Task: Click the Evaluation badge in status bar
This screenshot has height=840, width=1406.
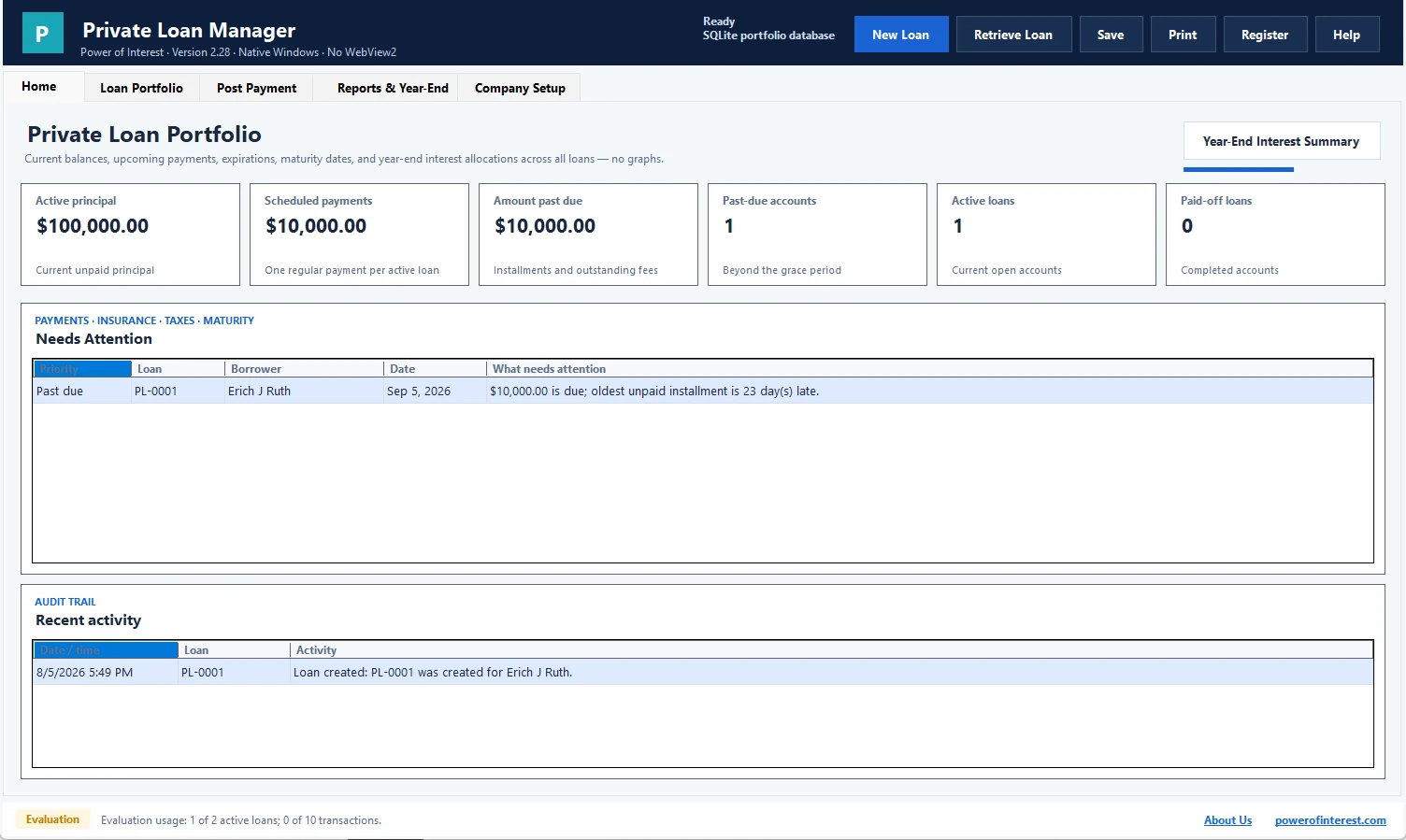Action: [52, 819]
